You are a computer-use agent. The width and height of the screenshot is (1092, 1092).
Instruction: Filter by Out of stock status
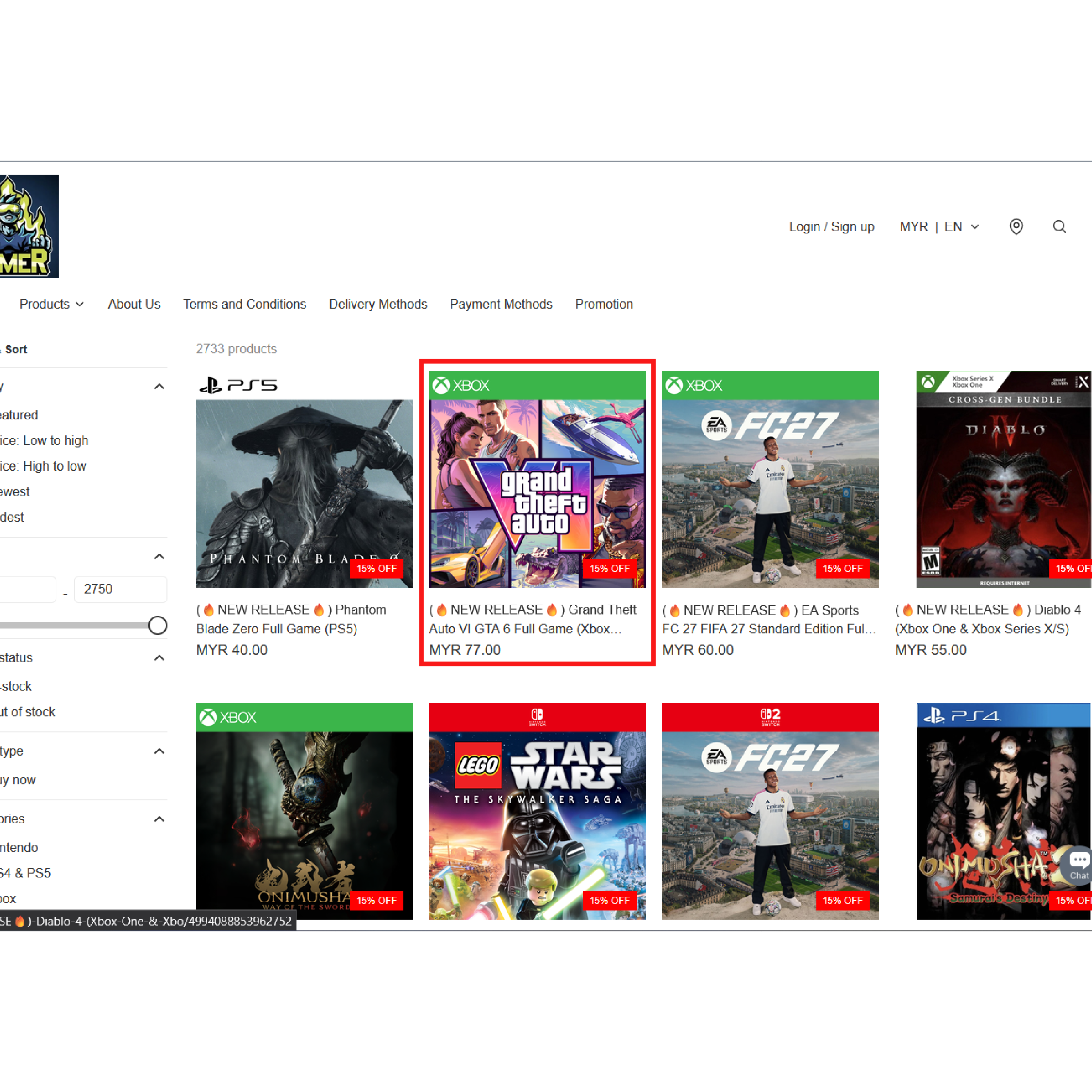pyautogui.click(x=28, y=711)
